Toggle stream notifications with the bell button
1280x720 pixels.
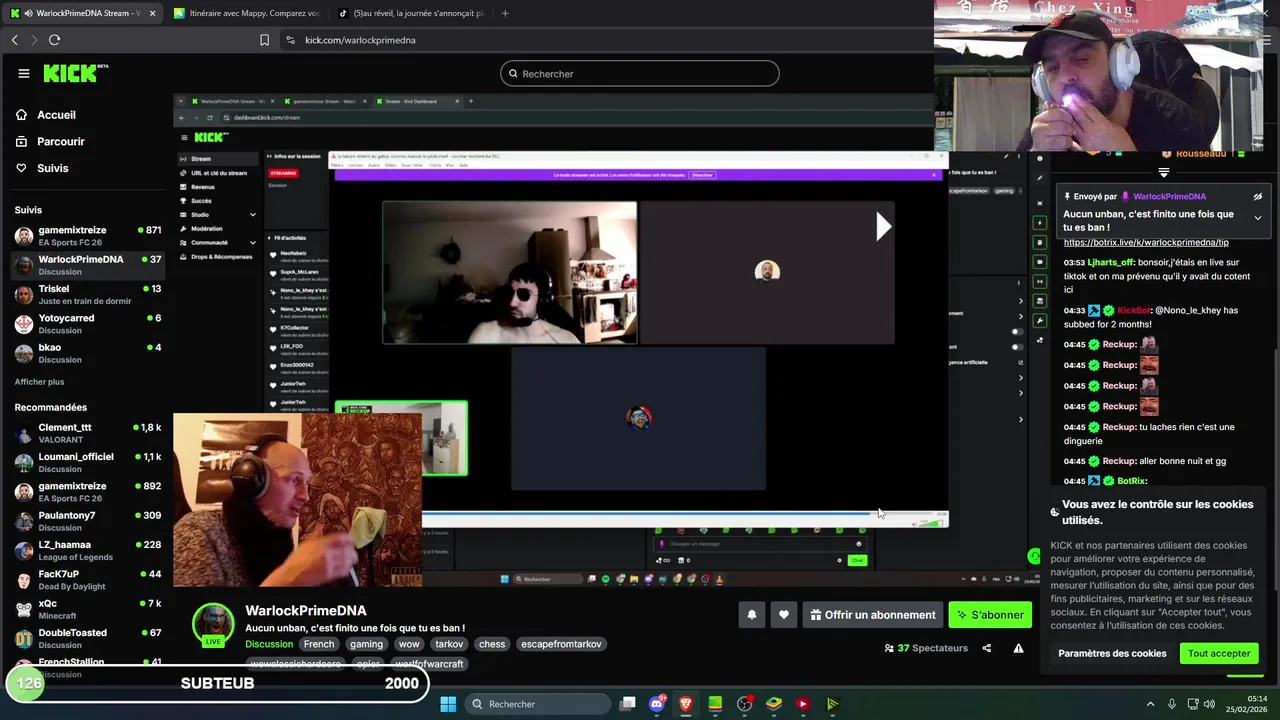pos(752,615)
